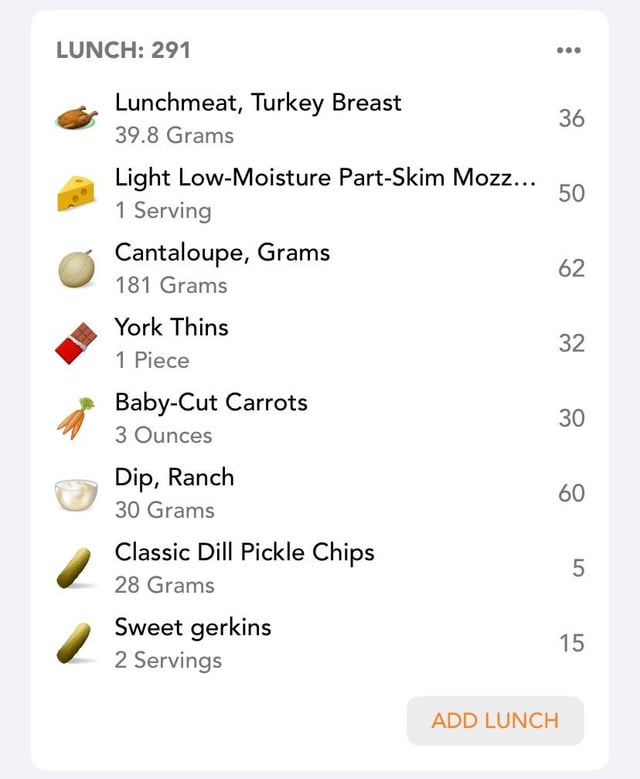Click the ADD LUNCH button
The height and width of the screenshot is (779, 640).
[495, 720]
